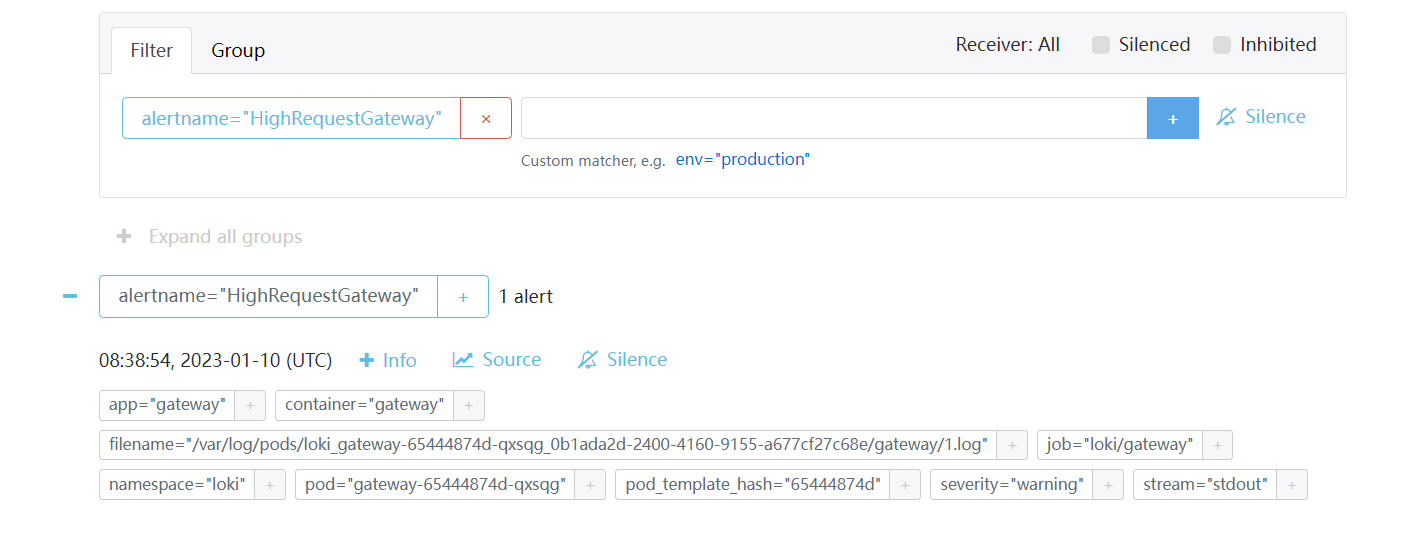Add stream="stdout" label to filter
Viewport: 1425px width, 555px height.
1292,485
